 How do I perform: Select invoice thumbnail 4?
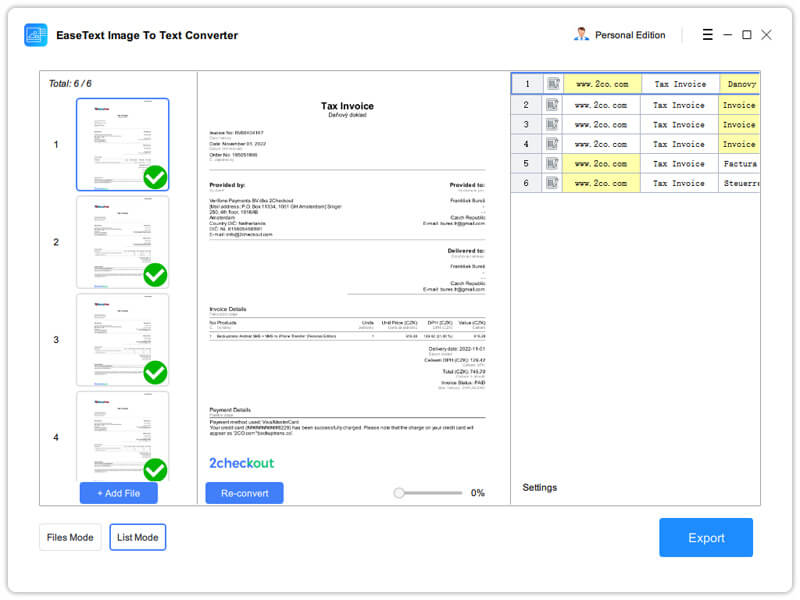tap(122, 437)
